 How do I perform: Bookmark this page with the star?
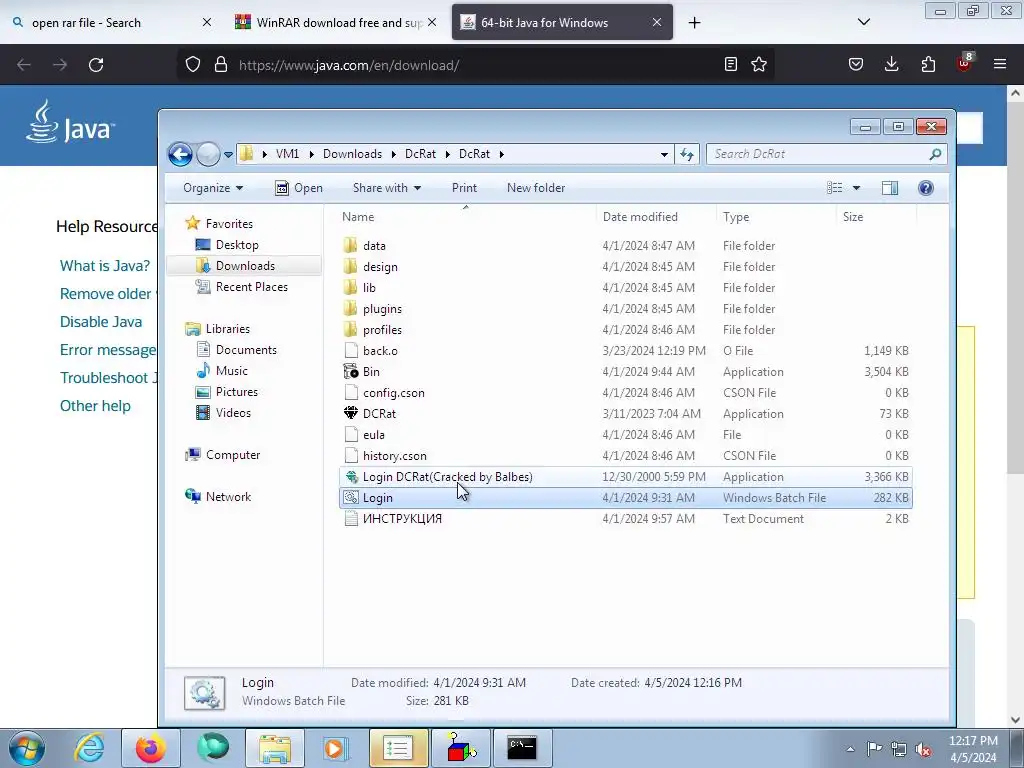758,64
